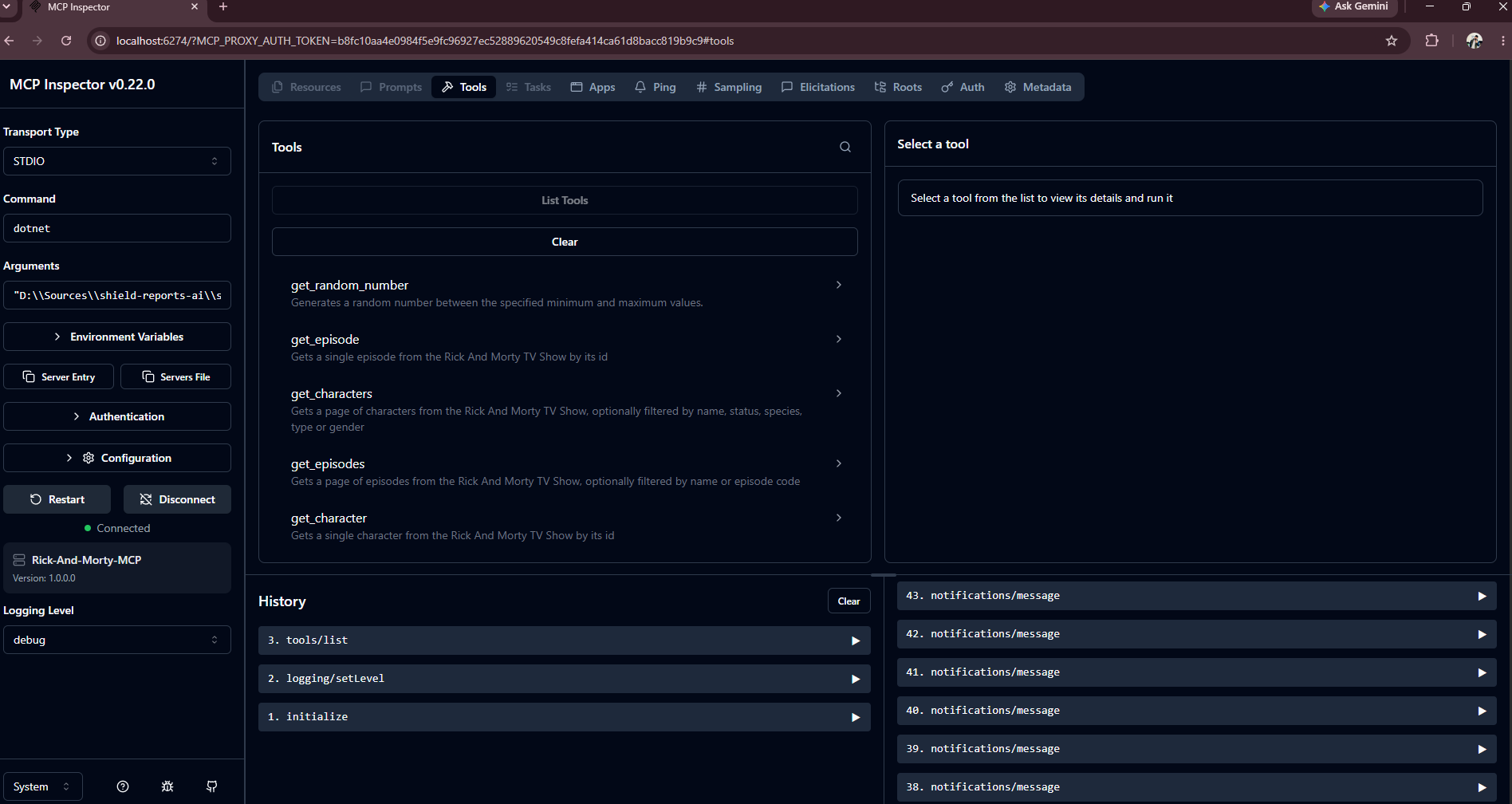Switch to the Apps tab
1512x804 pixels.
coord(593,87)
